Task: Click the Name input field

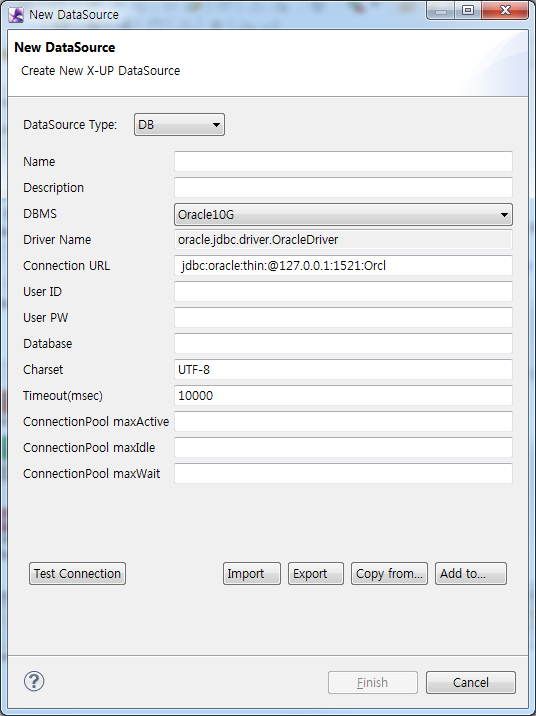Action: 343,162
